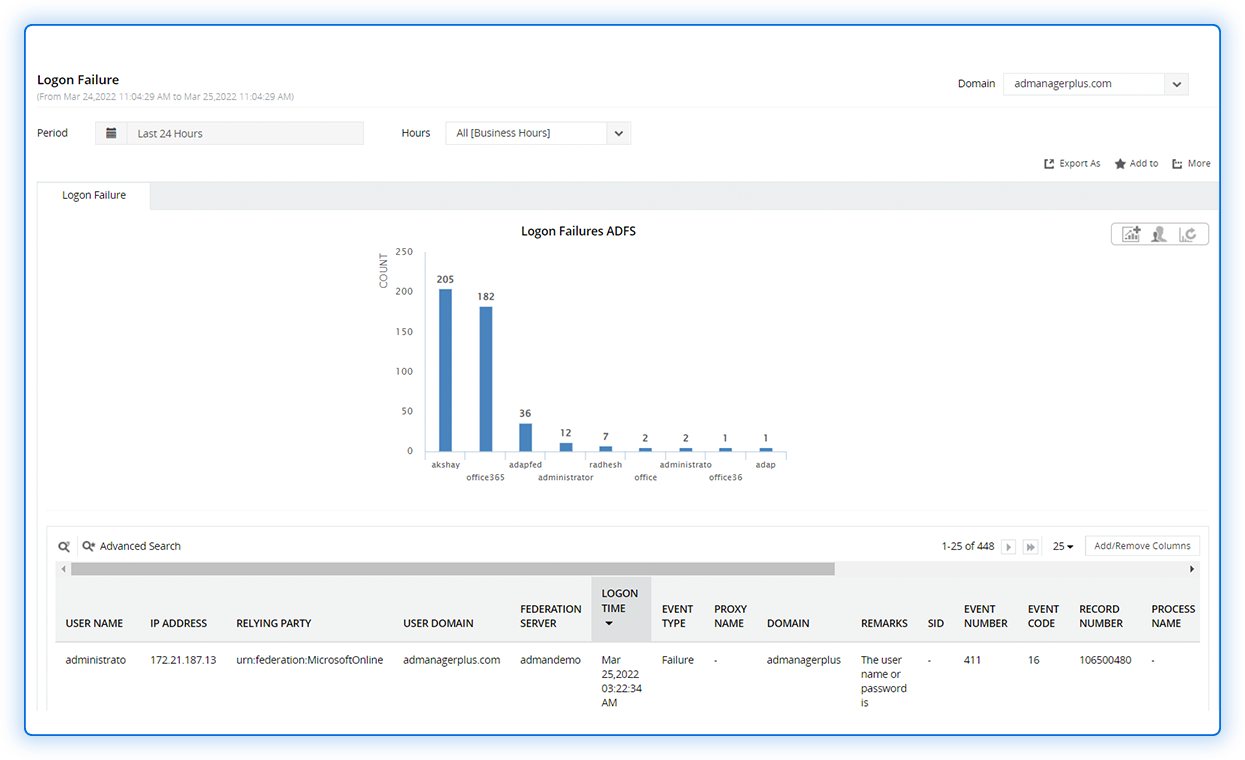Click the scroll right arrow of table

point(1192,569)
